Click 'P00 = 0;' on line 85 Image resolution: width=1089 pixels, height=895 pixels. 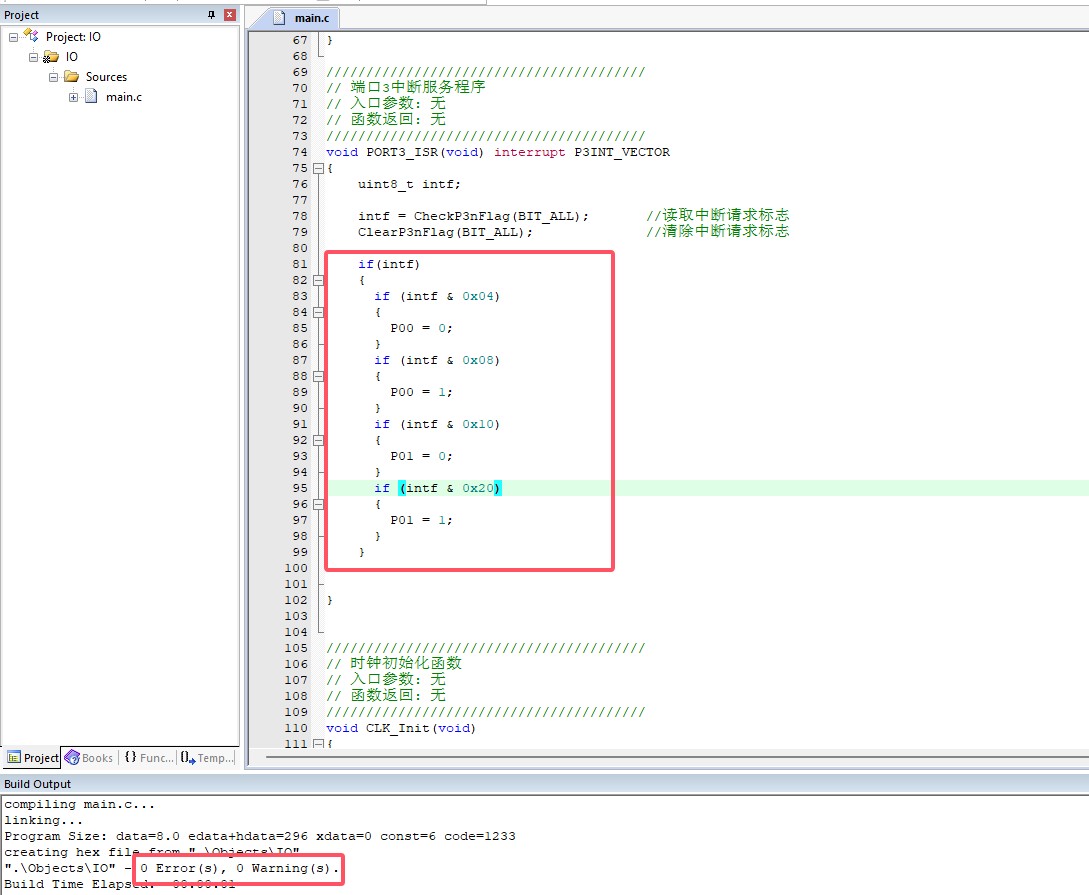[x=421, y=328]
